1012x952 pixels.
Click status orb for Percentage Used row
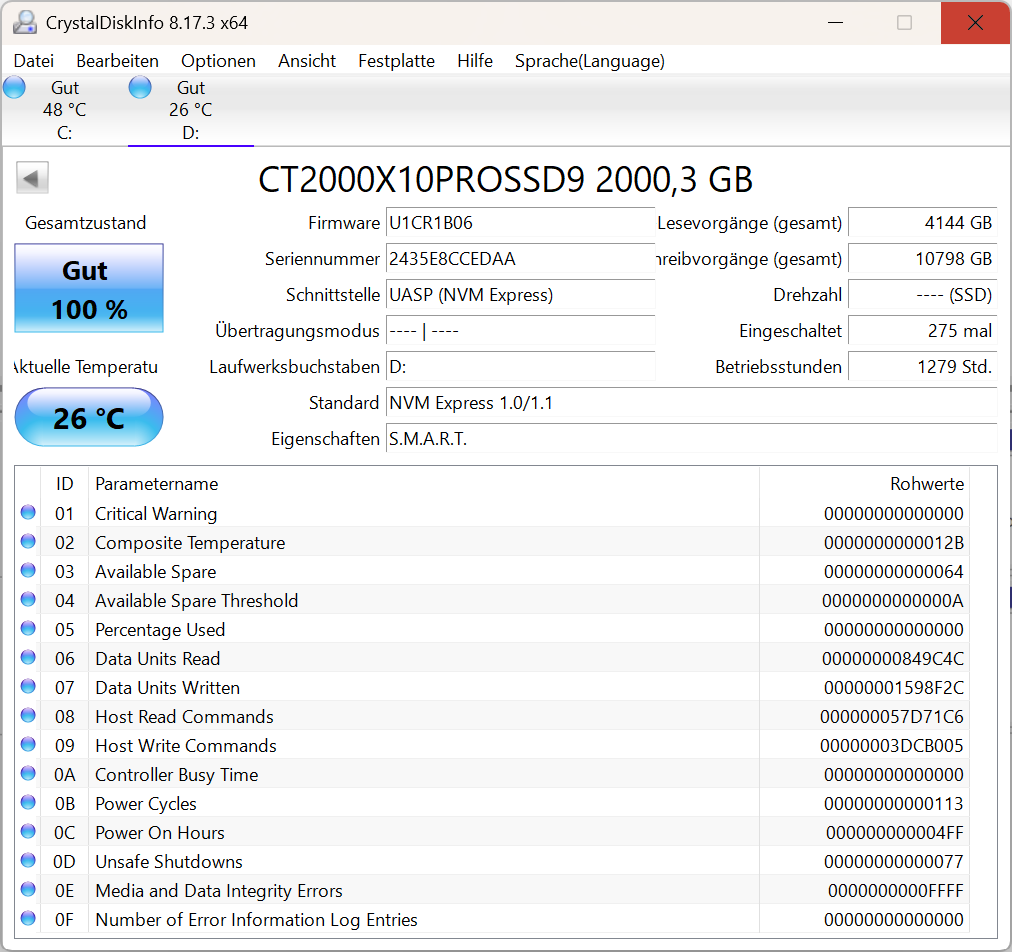(x=28, y=629)
